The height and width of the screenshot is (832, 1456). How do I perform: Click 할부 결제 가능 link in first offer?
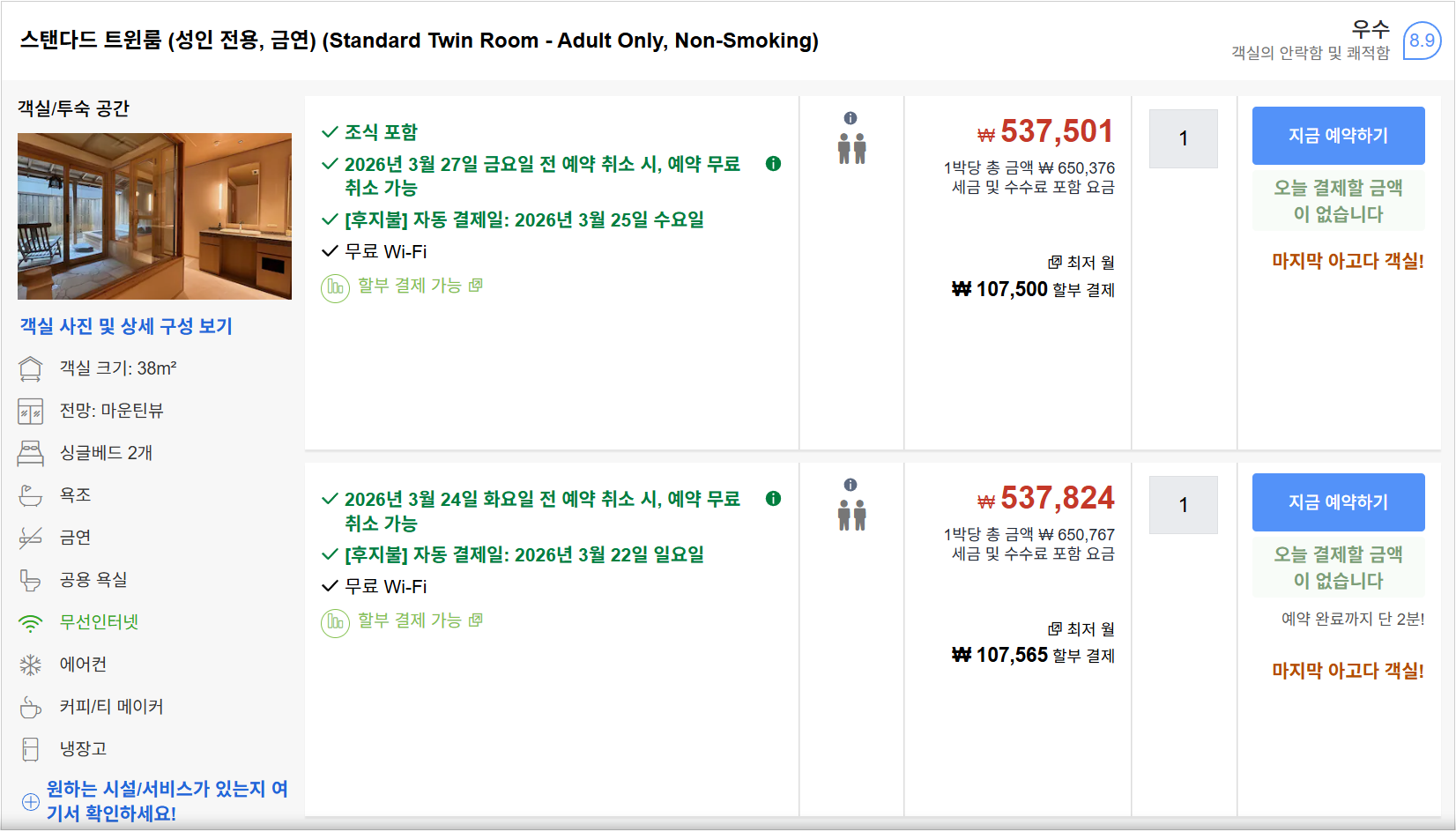pos(410,286)
